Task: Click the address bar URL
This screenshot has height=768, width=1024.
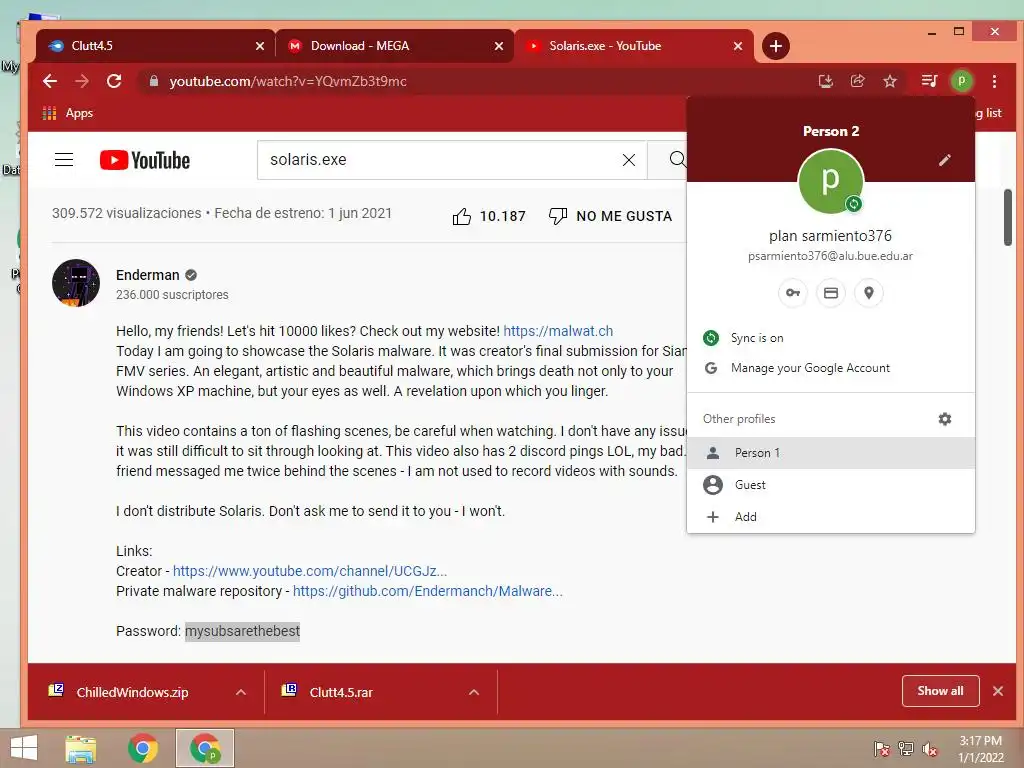Action: [x=288, y=81]
